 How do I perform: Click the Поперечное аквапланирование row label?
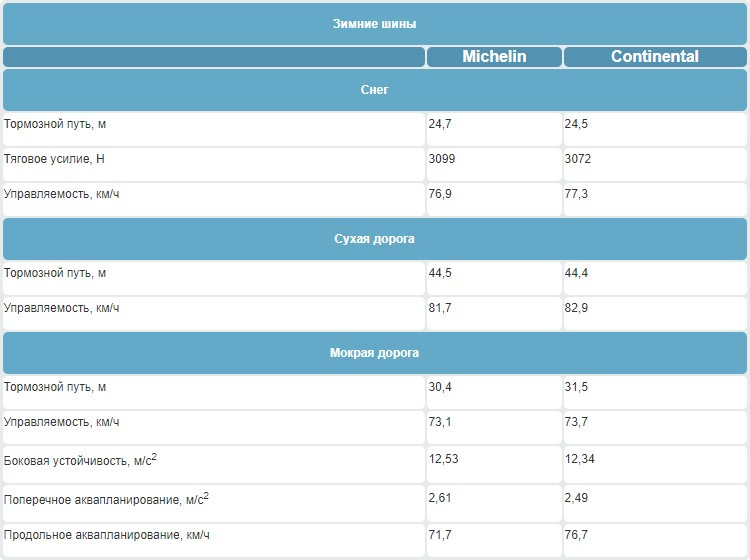[x=106, y=498]
